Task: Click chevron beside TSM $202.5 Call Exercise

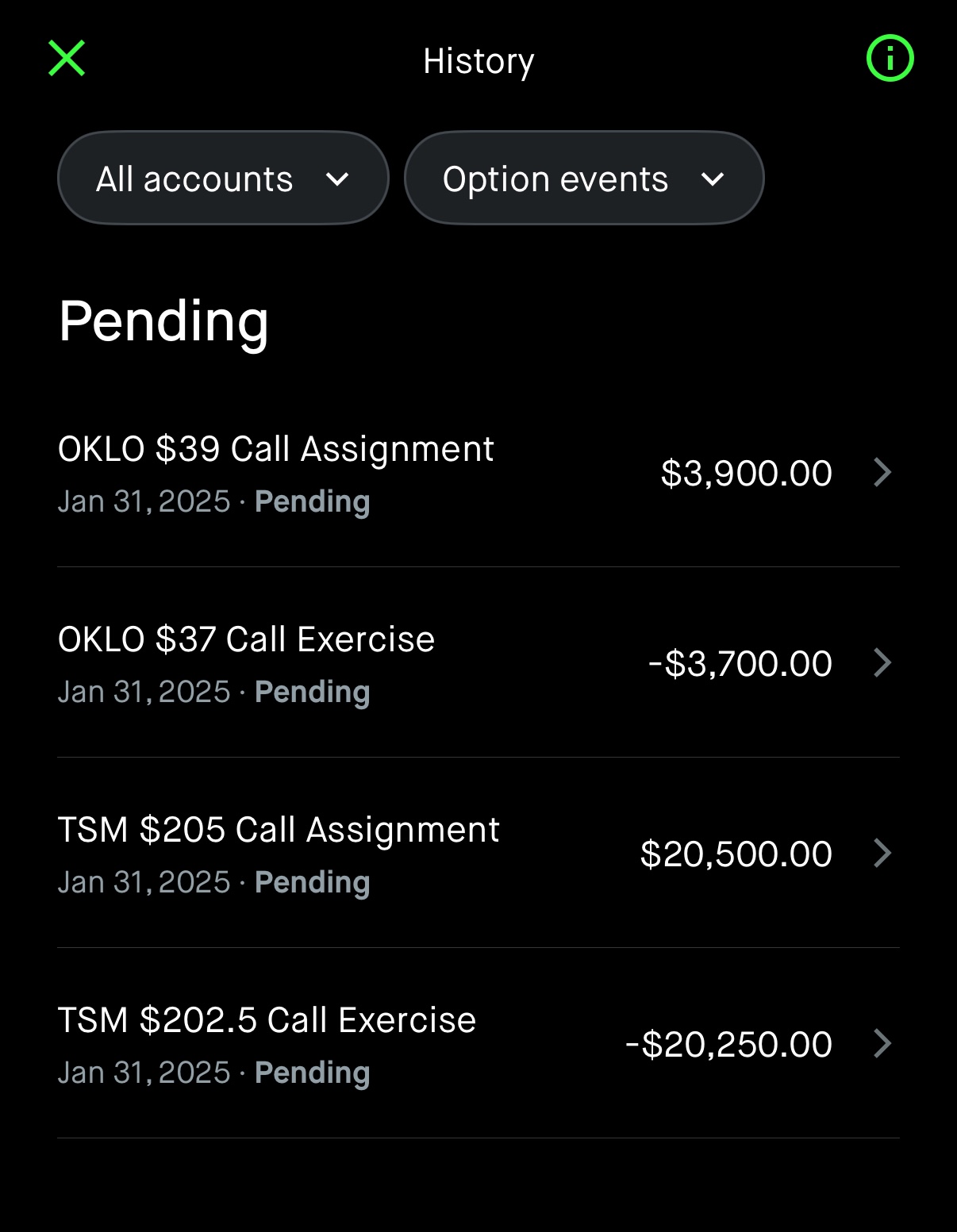Action: (882, 1044)
